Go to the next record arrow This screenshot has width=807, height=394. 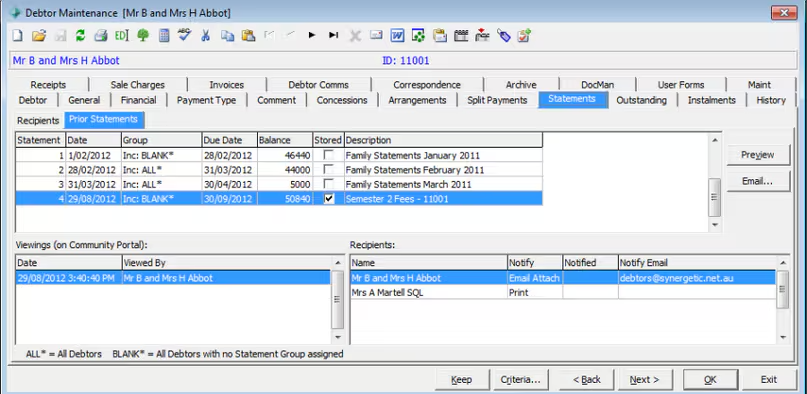[x=312, y=35]
